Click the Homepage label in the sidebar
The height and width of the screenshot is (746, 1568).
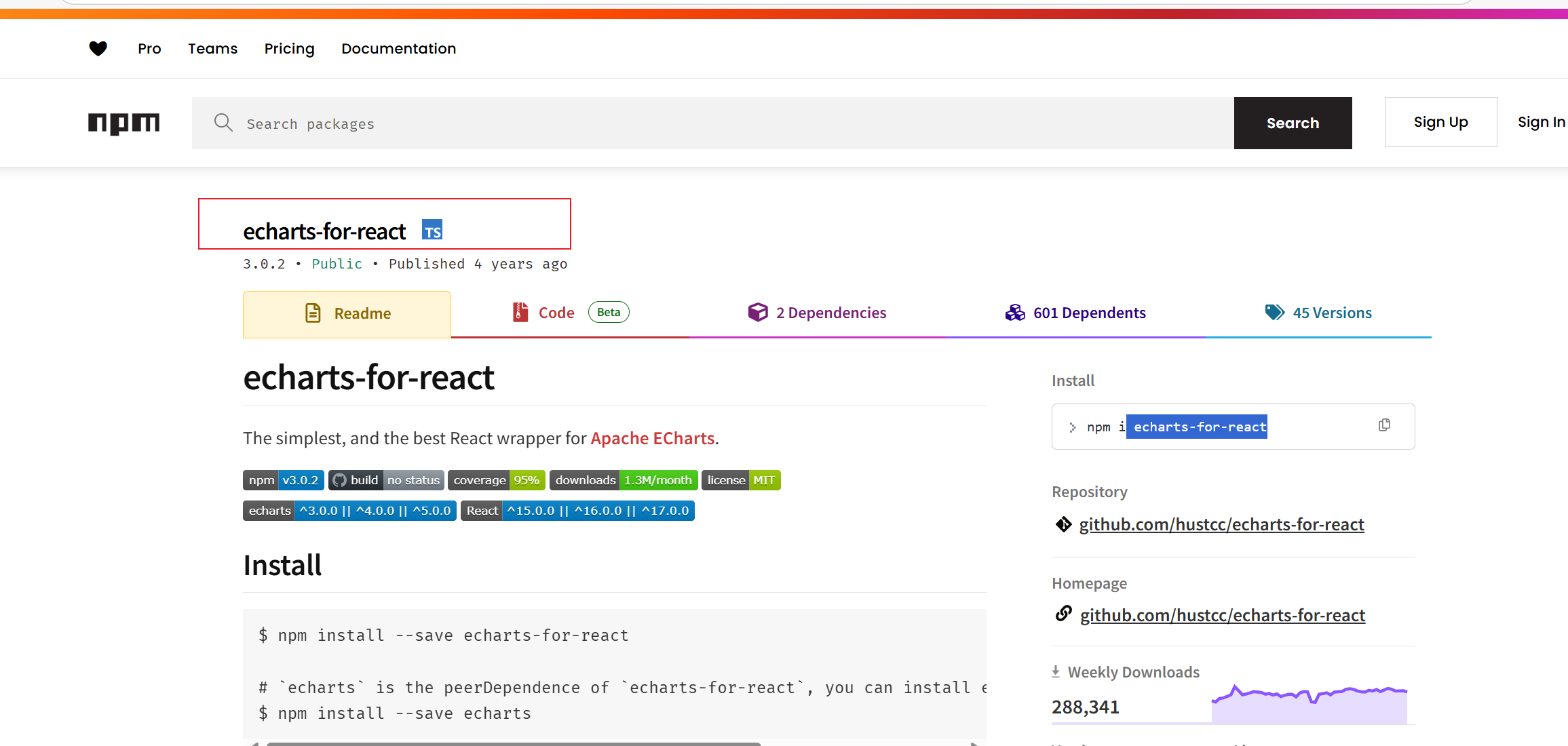[x=1089, y=583]
